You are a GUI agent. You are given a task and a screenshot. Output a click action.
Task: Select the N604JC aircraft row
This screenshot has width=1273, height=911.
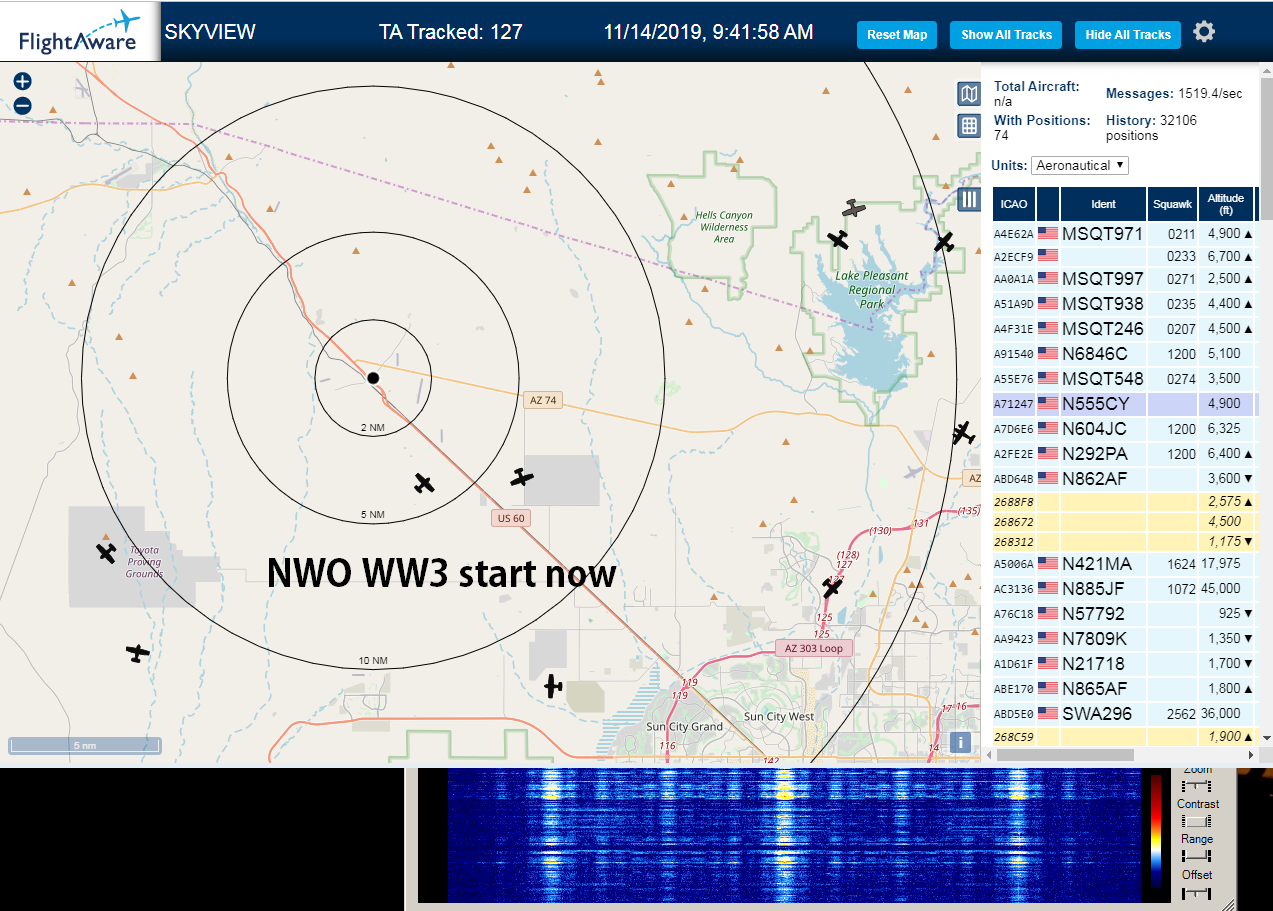tap(1124, 428)
